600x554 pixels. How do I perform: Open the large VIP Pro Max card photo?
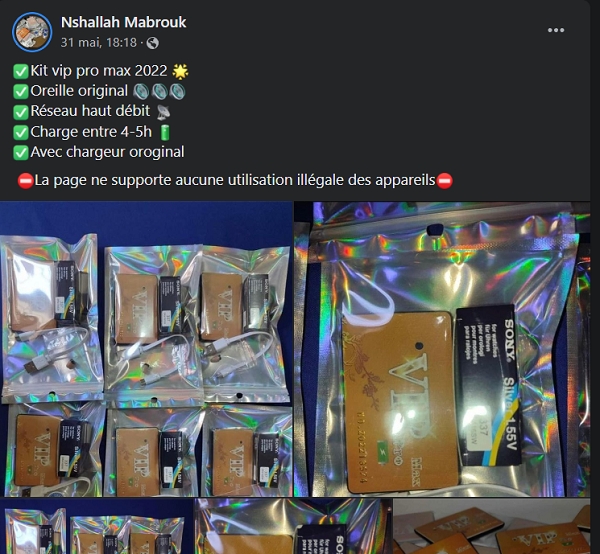[x=442, y=349]
